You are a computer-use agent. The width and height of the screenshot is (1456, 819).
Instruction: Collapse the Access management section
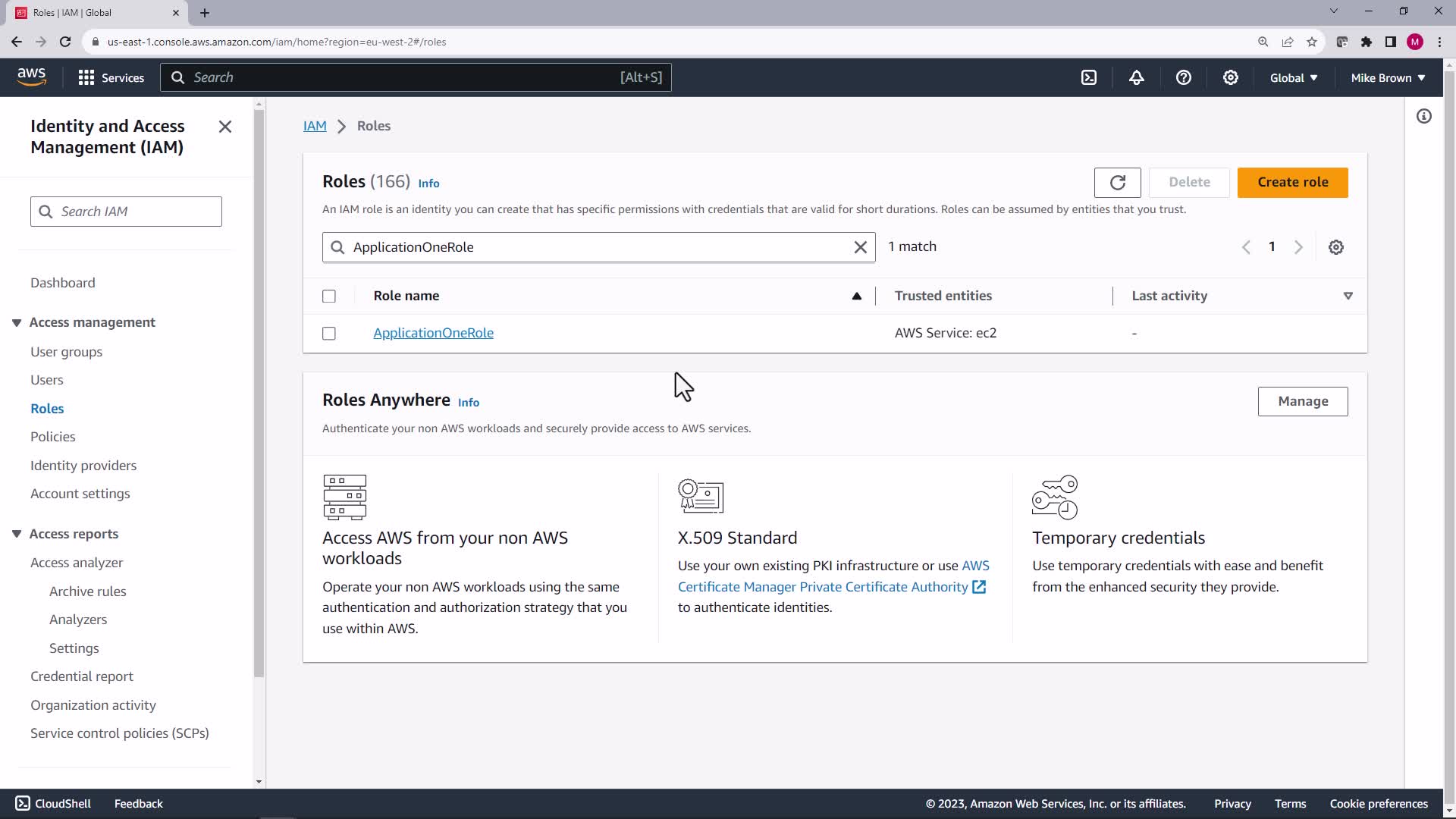pos(17,322)
